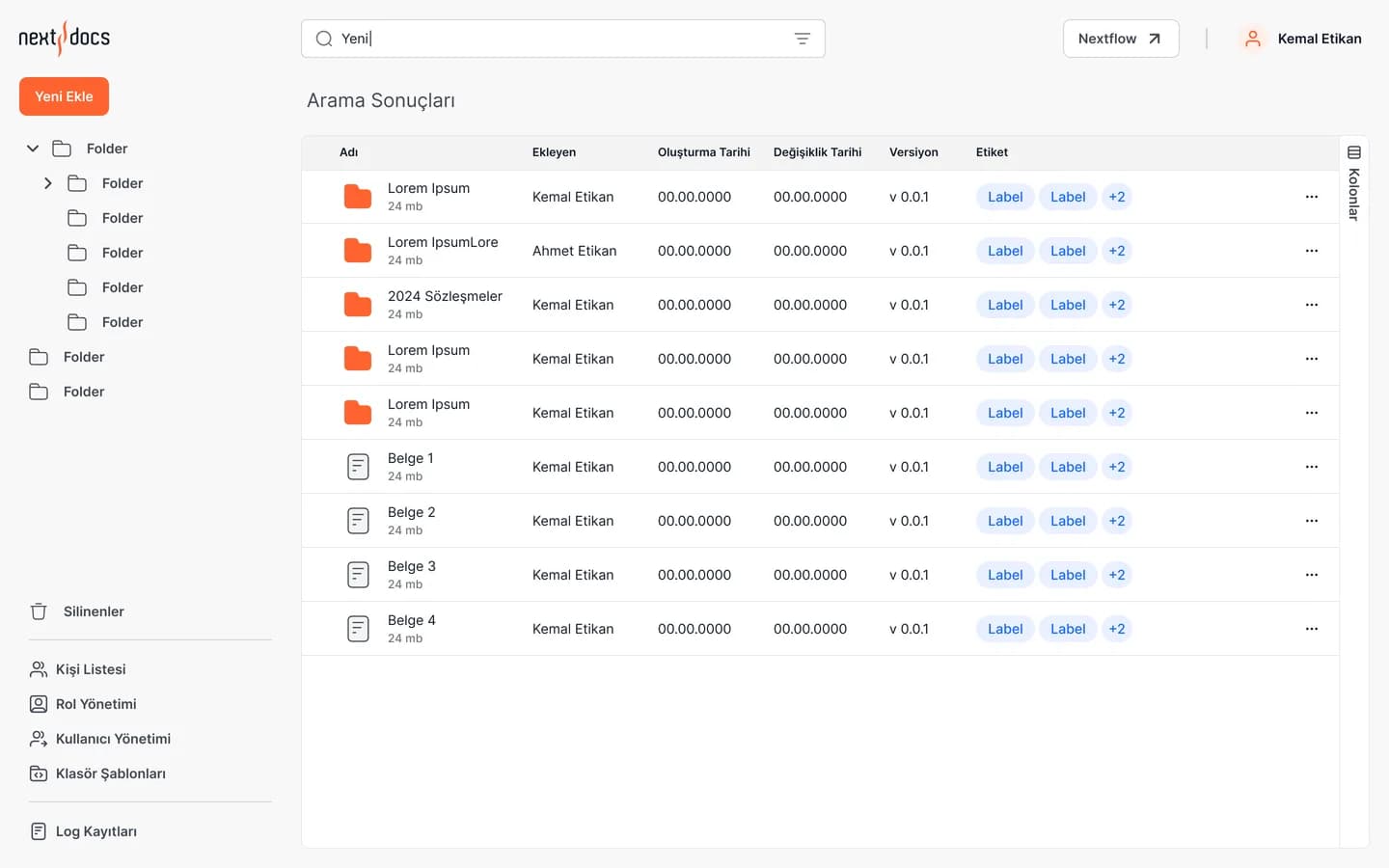The image size is (1389, 868).
Task: Sort by the Oluşturma Tarihi column header
Action: tap(704, 152)
